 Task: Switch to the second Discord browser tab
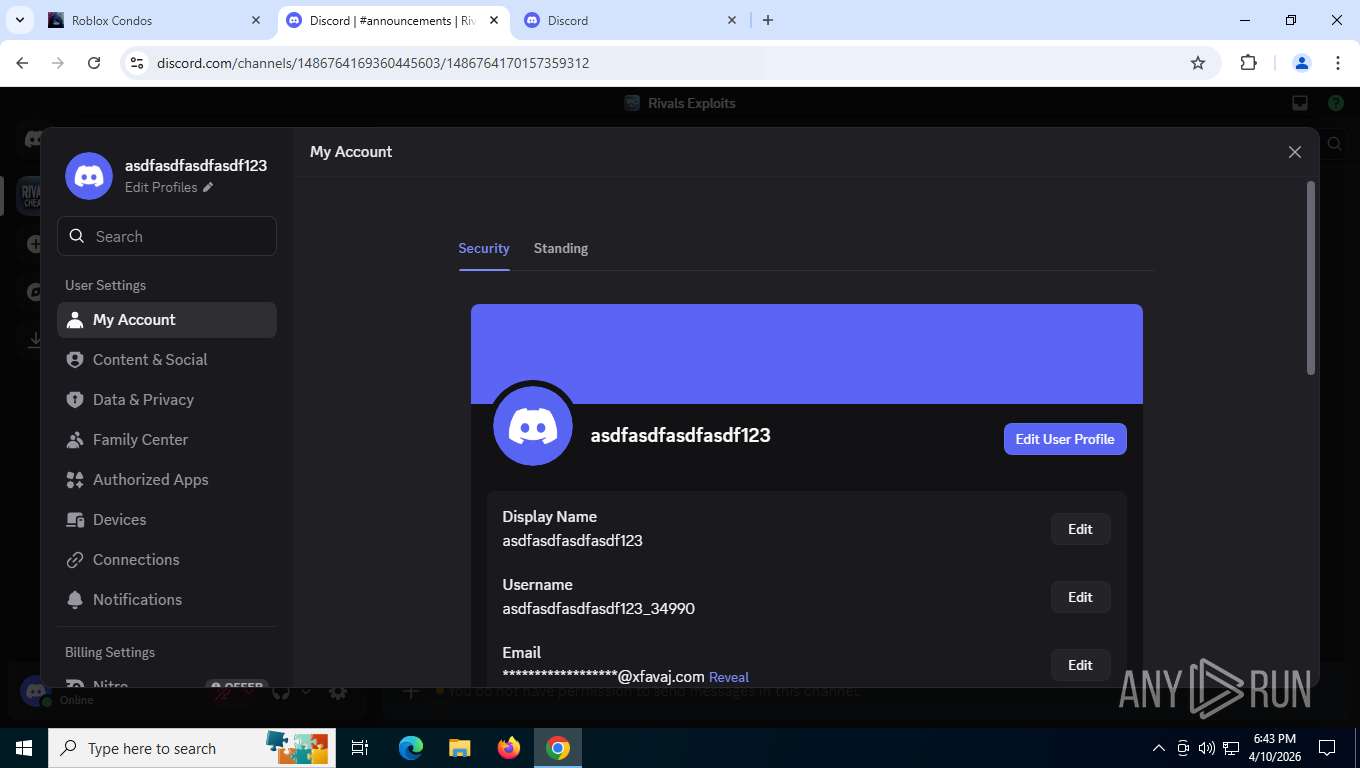click(630, 20)
